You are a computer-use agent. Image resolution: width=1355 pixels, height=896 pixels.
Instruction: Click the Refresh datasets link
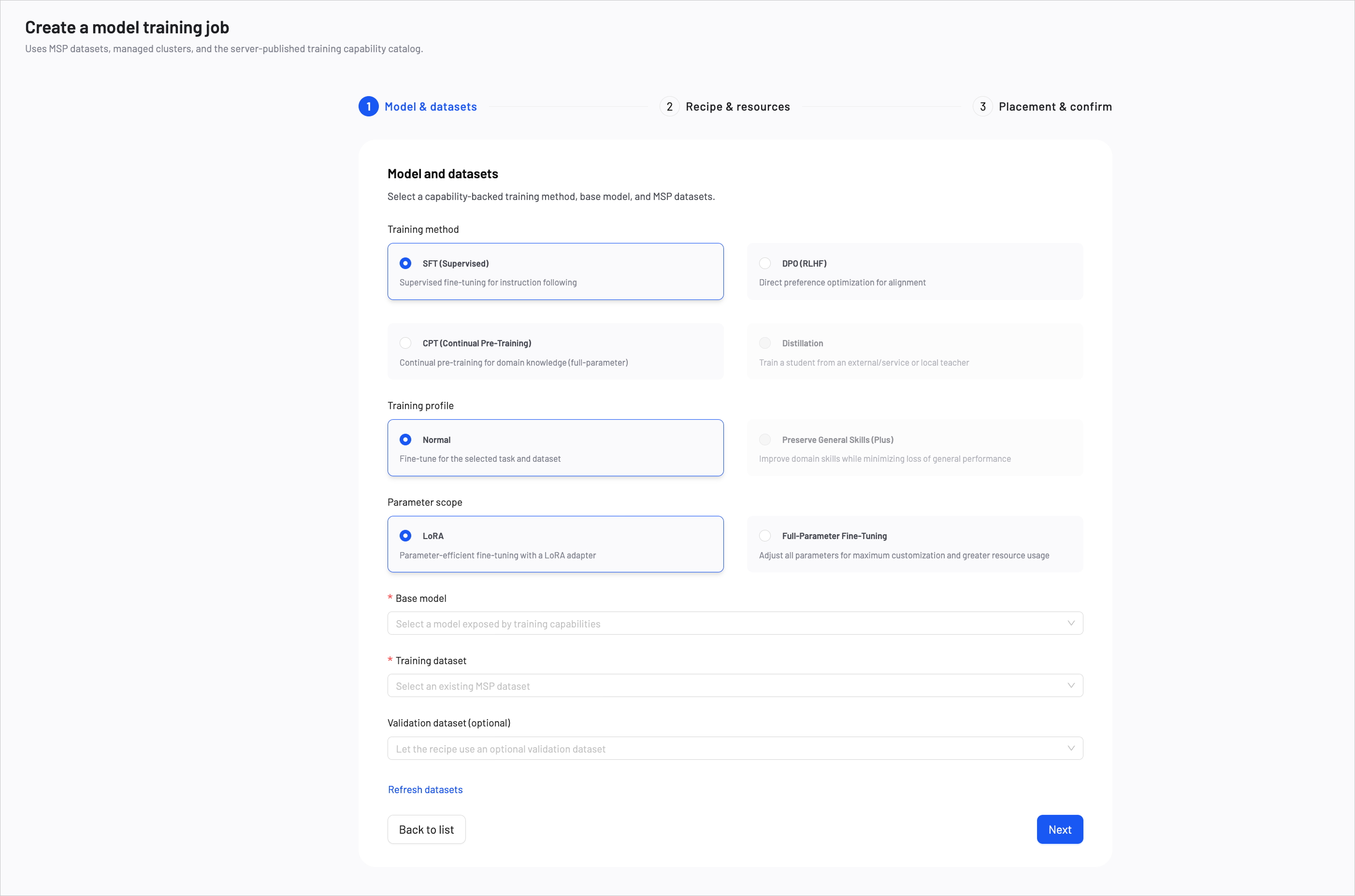(x=425, y=790)
